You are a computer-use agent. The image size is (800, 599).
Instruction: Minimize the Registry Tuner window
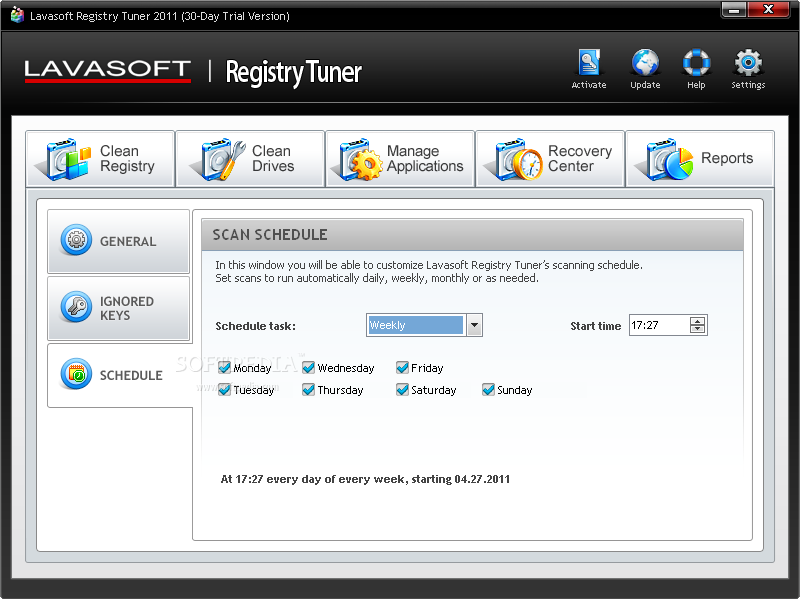tap(735, 10)
